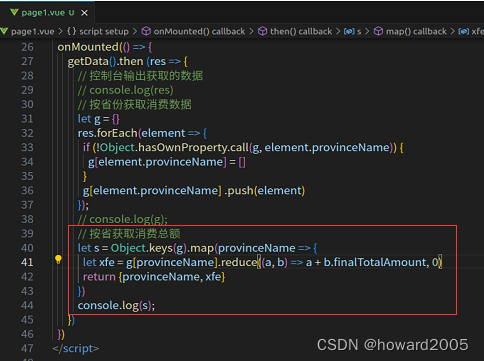Click Object.keys(g) on line 40
Image resolution: width=484 pixels, height=361 pixels.
(148, 248)
